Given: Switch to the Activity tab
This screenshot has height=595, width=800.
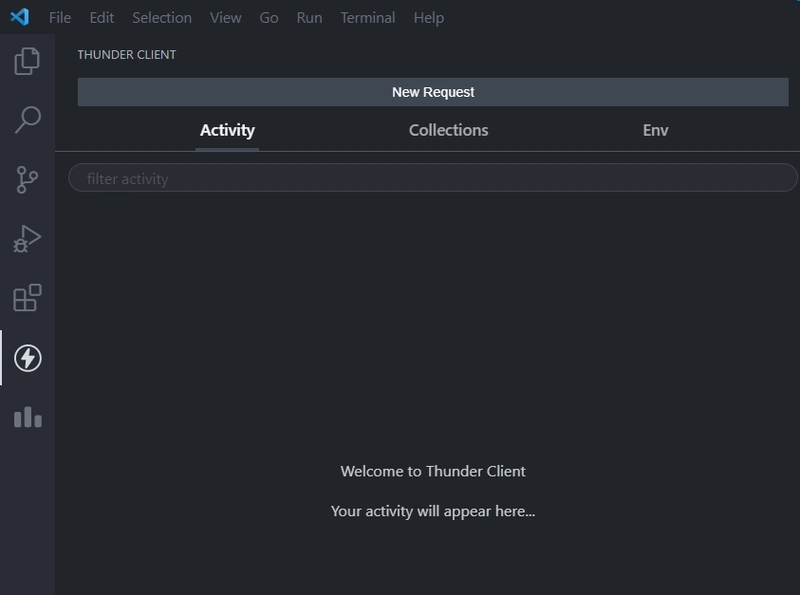Looking at the screenshot, I should click(x=227, y=131).
